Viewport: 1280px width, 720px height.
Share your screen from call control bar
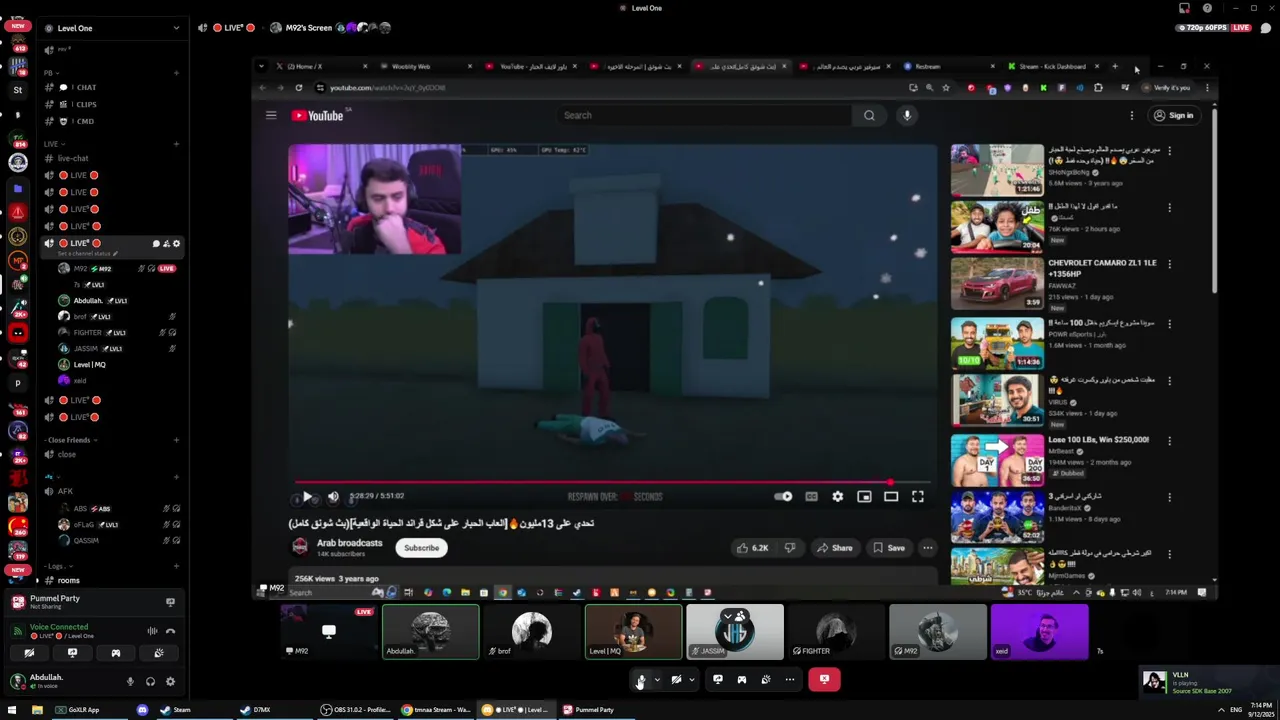point(717,679)
